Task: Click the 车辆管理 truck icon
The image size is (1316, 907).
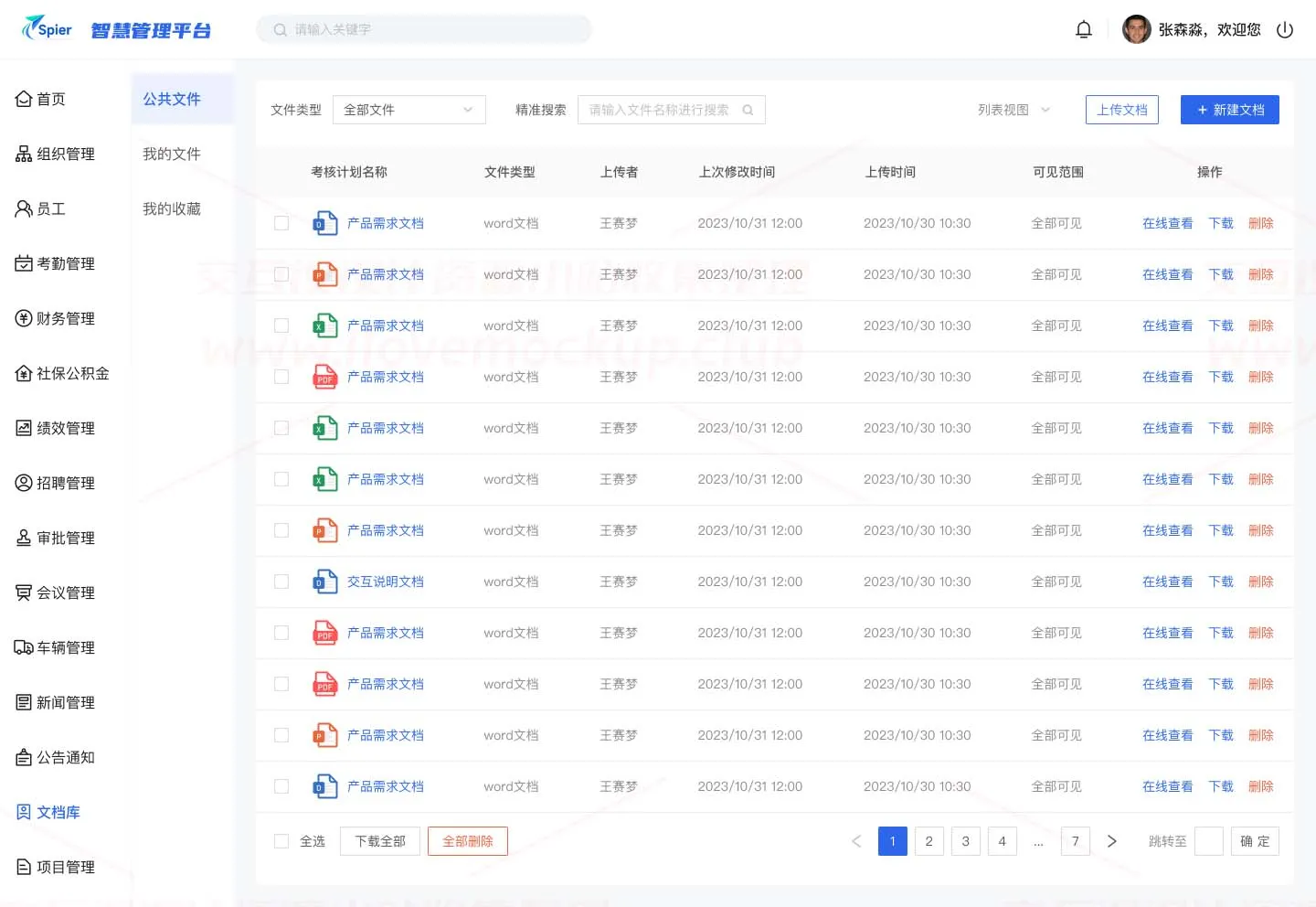Action: coord(24,647)
